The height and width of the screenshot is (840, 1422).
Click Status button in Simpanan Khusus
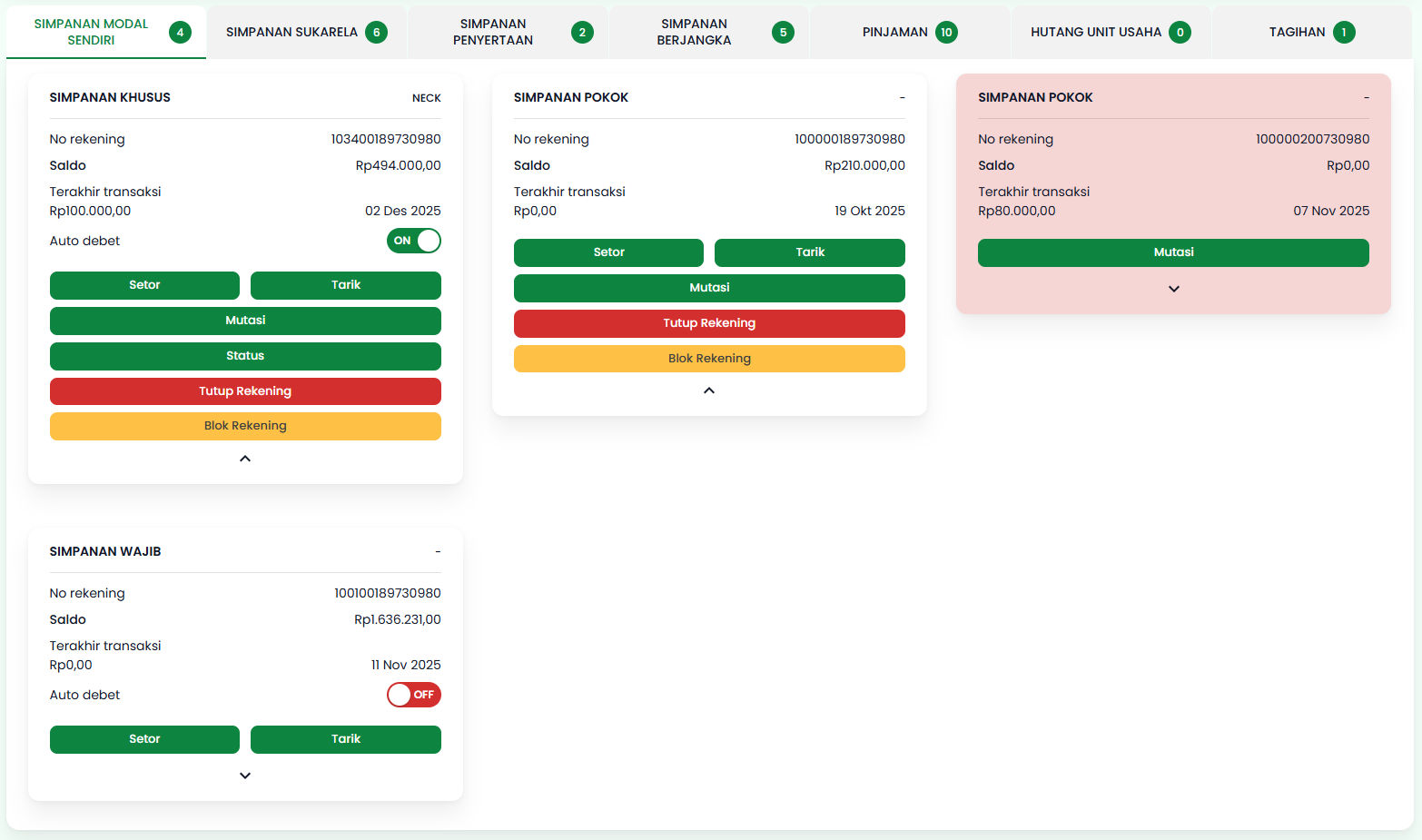(245, 356)
